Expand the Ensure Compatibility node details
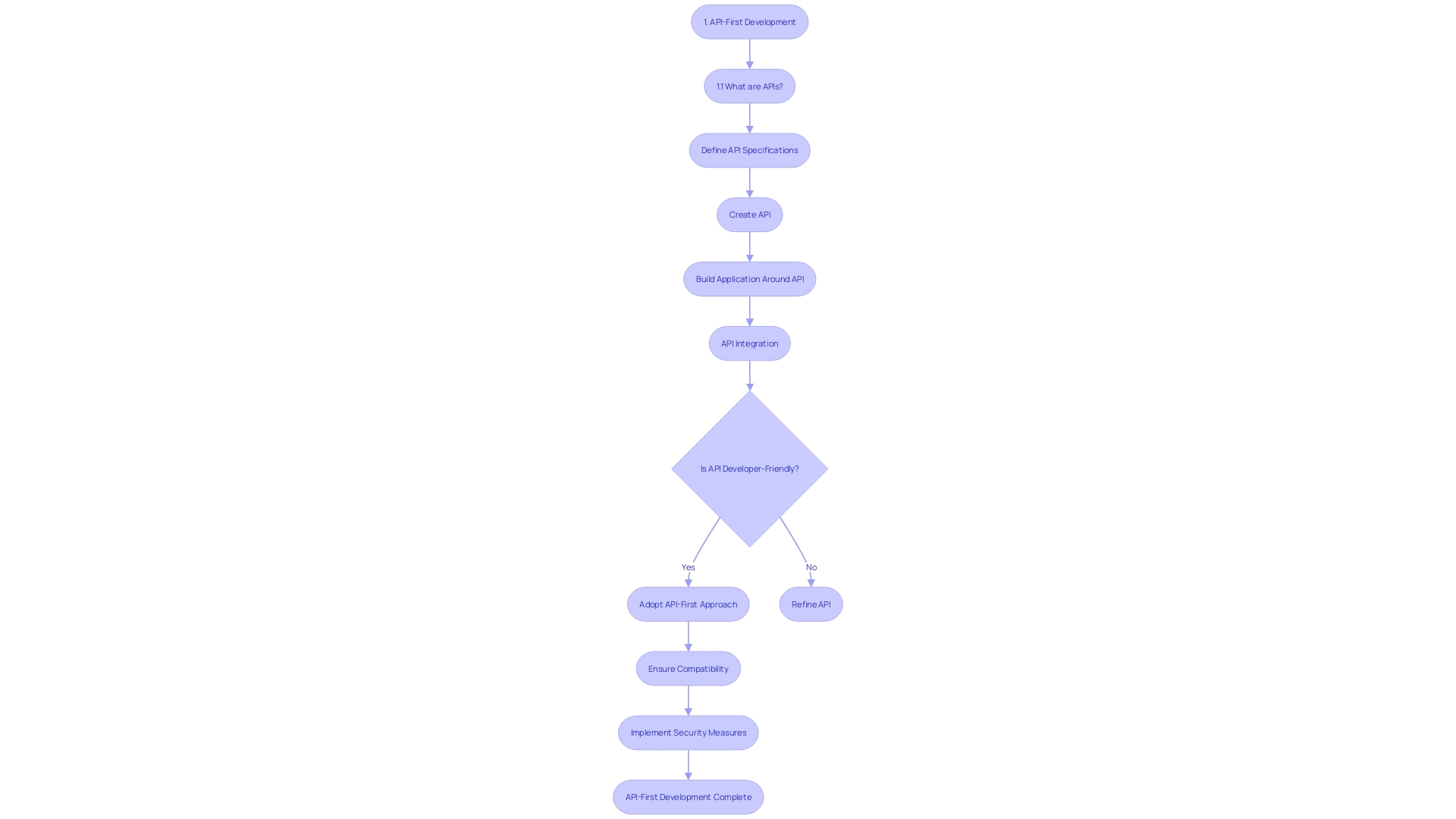The image size is (1456, 819). pos(688,668)
